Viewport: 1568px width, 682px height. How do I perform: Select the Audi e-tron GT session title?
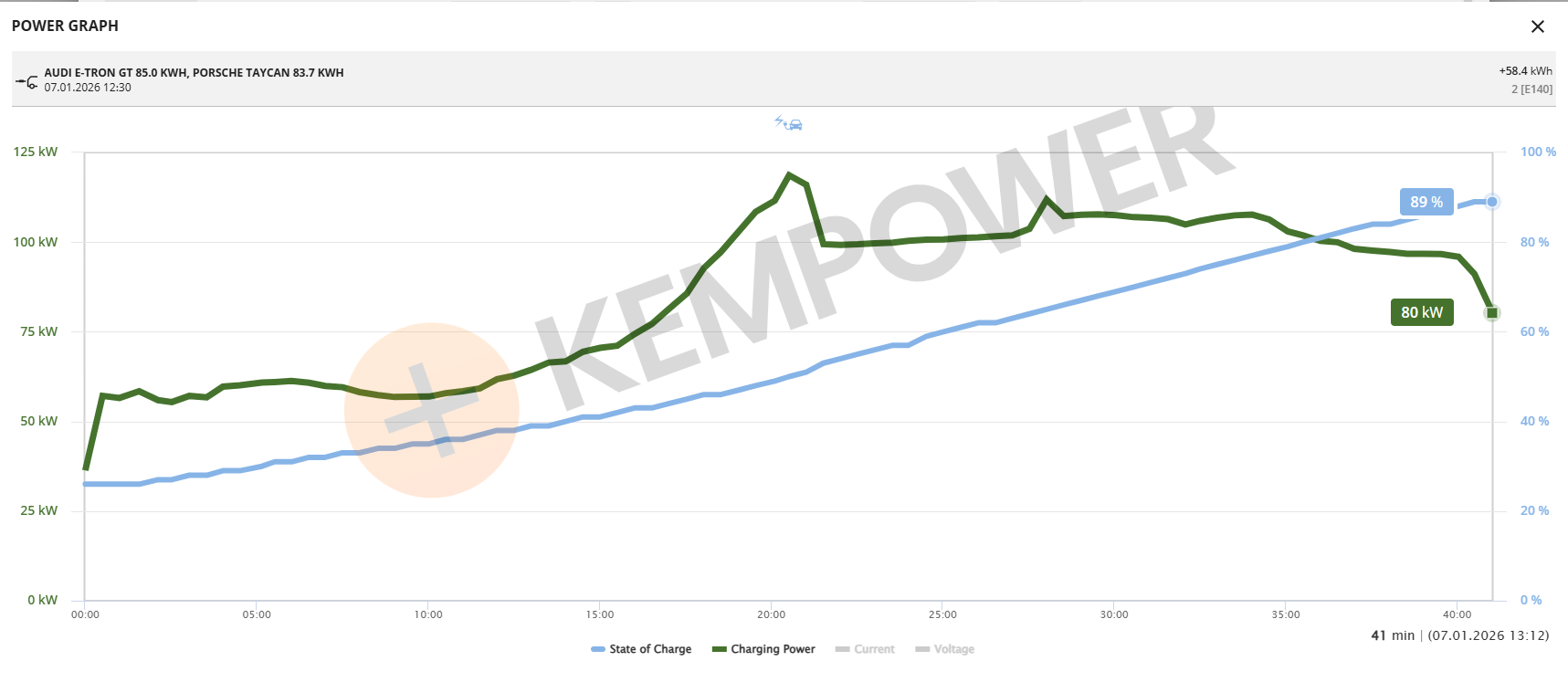194,73
